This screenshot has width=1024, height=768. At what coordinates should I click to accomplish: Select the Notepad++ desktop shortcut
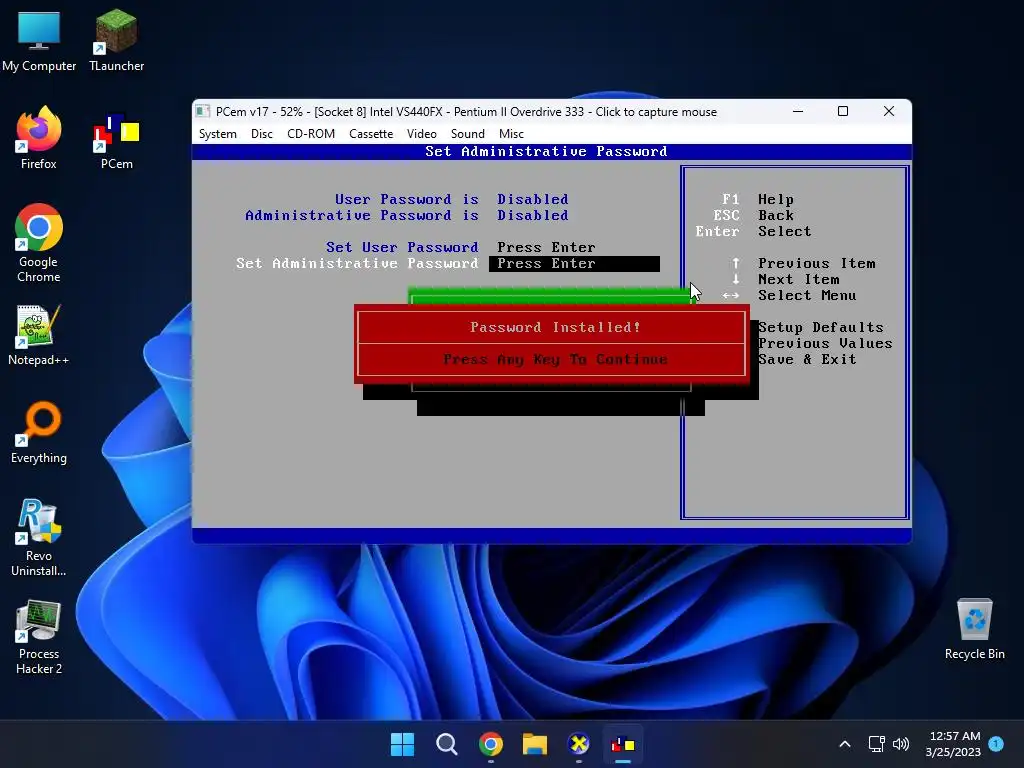(39, 334)
